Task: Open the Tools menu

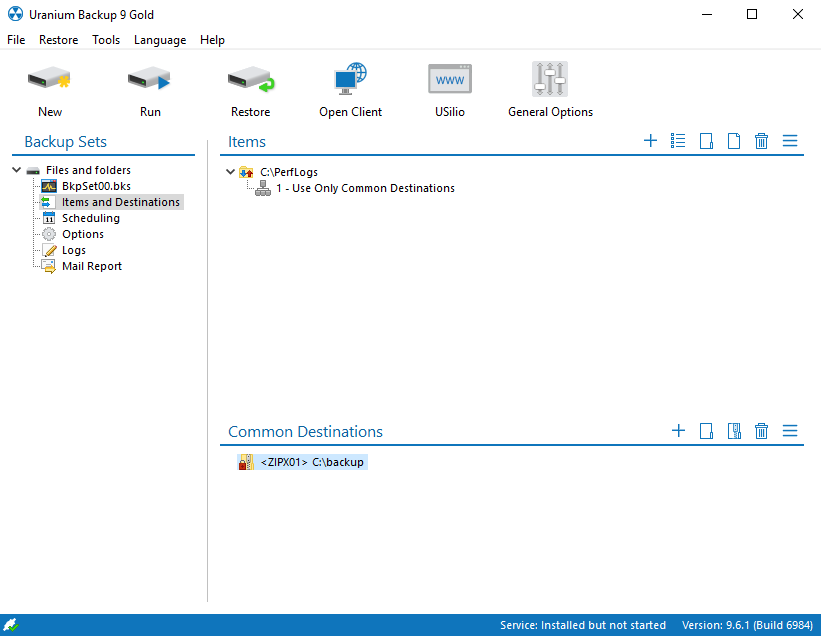Action: tap(106, 40)
